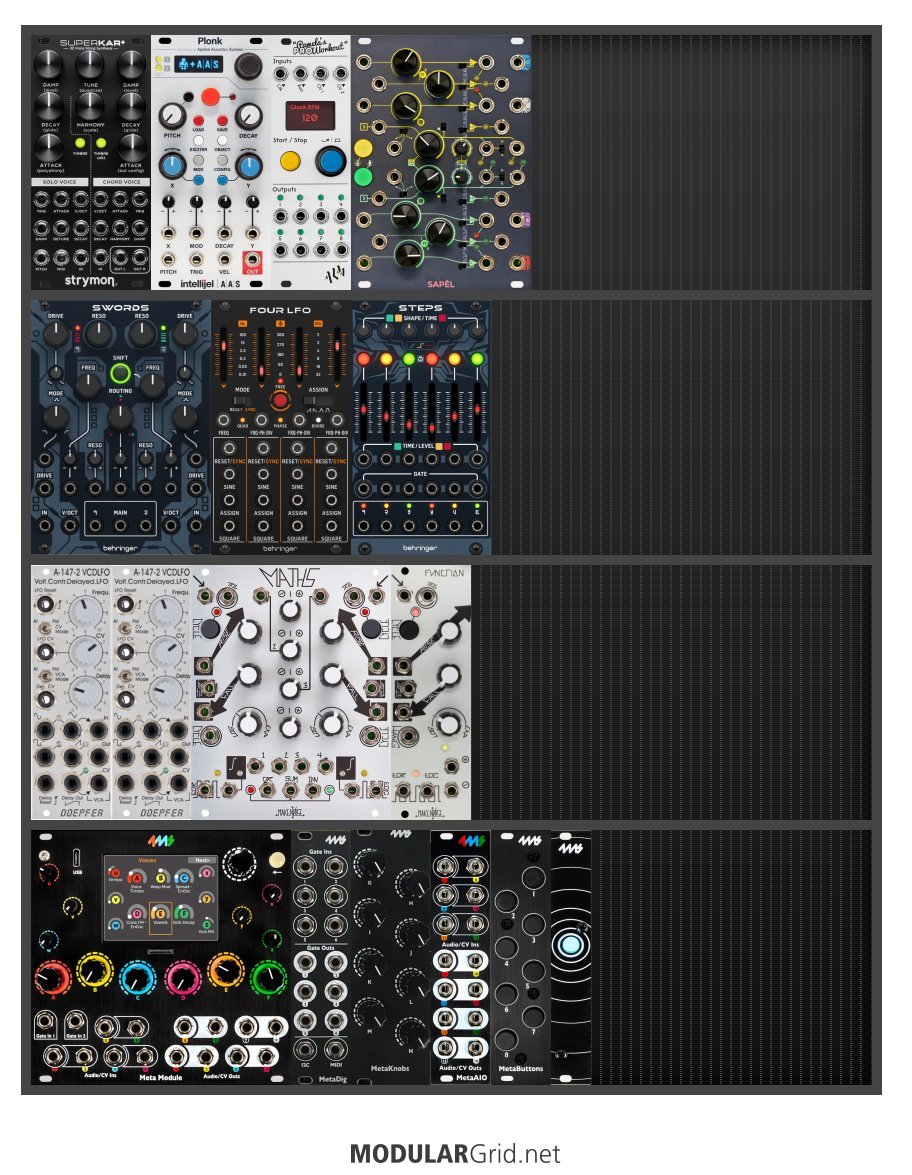912x1175 pixels.
Task: Click the PITCH knob on Plonk
Action: (x=172, y=116)
